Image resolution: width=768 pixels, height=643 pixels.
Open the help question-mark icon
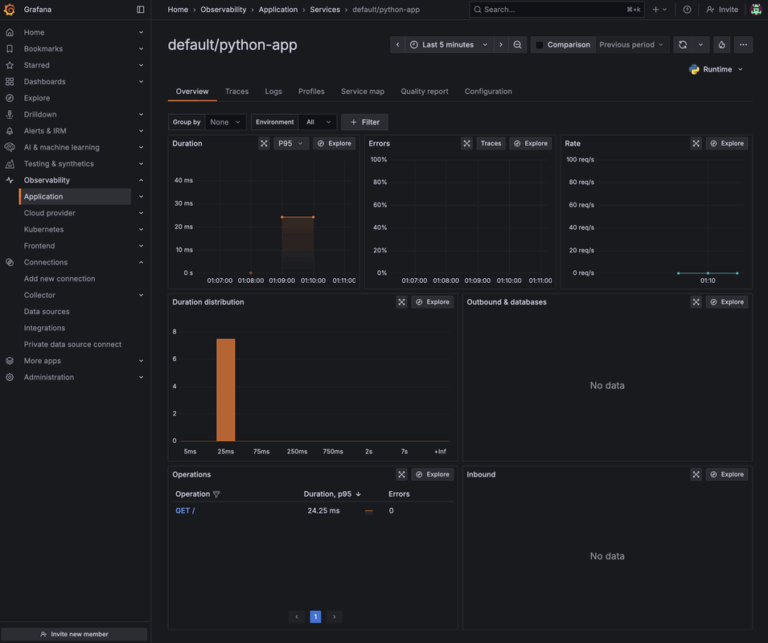pyautogui.click(x=687, y=9)
